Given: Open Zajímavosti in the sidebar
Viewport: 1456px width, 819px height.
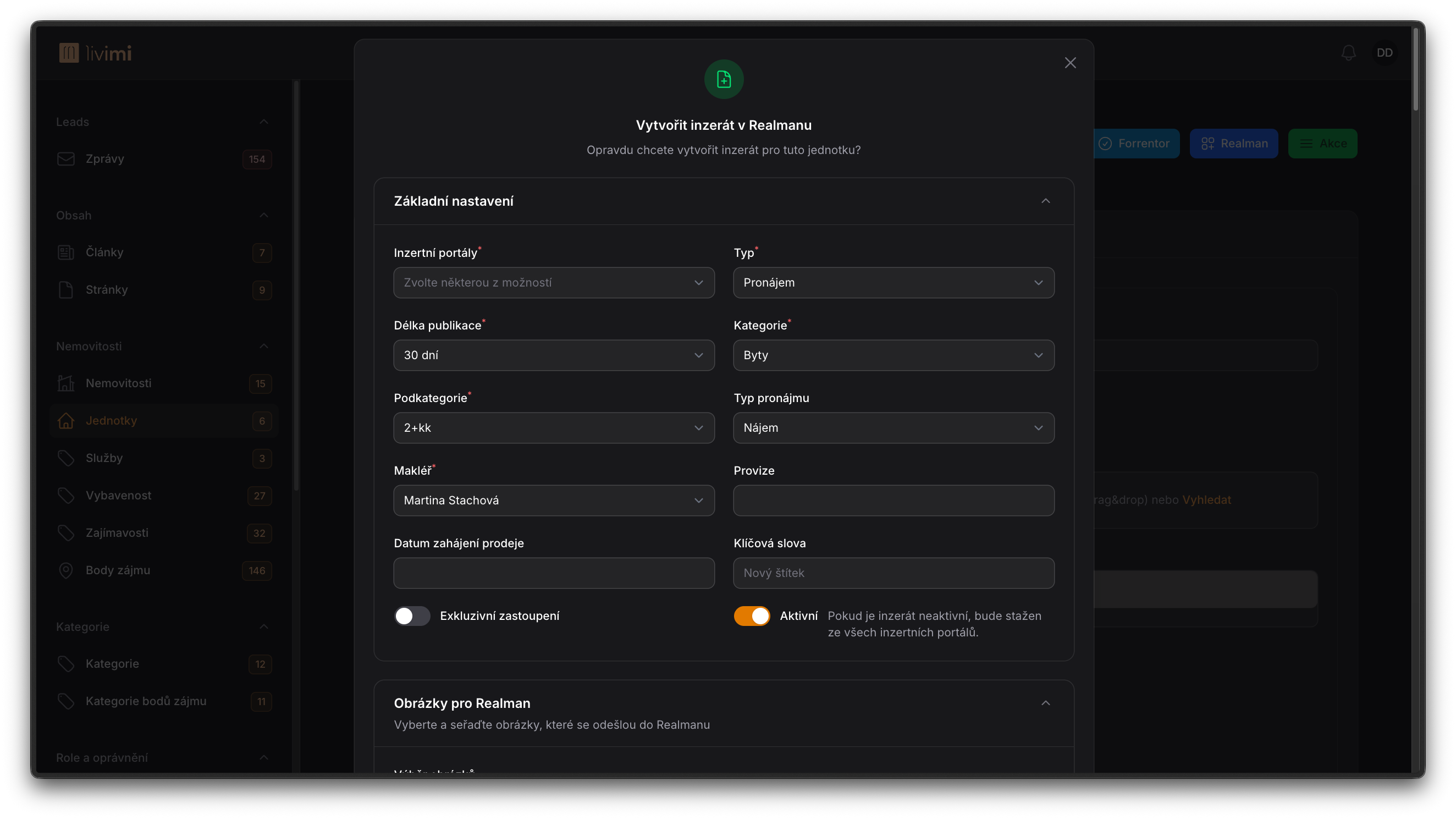Looking at the screenshot, I should pos(164,532).
